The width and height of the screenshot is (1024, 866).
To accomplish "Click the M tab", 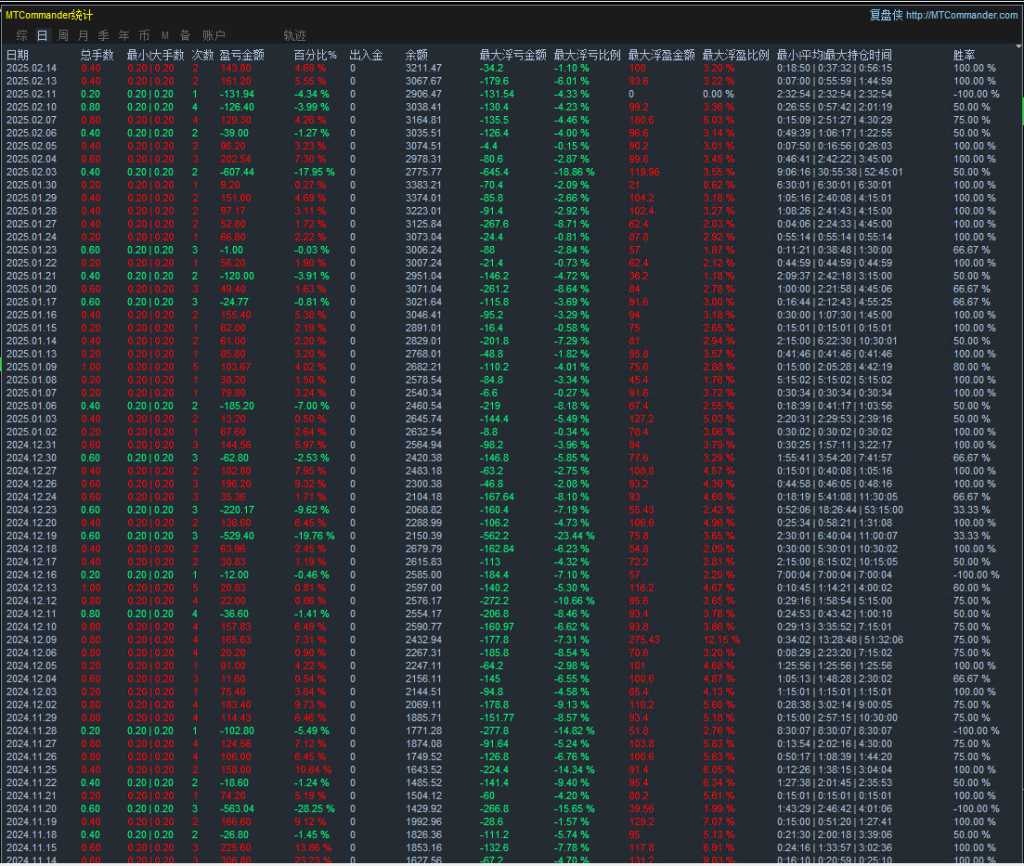I will click(165, 35).
